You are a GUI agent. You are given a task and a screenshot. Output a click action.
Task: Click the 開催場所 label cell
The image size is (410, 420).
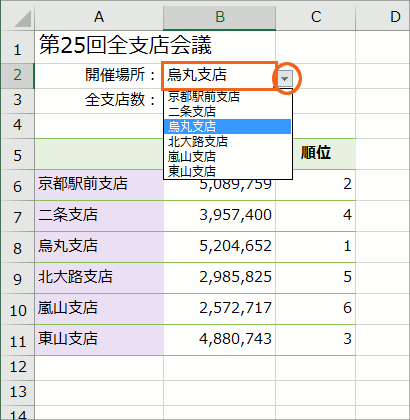click(99, 75)
